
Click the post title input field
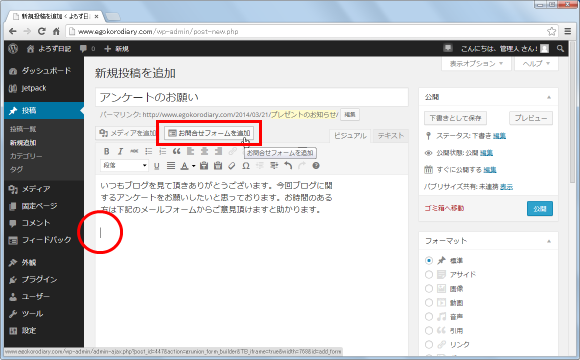coord(252,97)
